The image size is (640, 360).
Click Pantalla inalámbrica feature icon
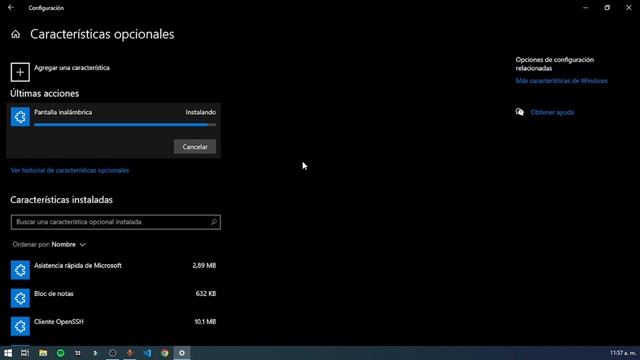[x=20, y=117]
